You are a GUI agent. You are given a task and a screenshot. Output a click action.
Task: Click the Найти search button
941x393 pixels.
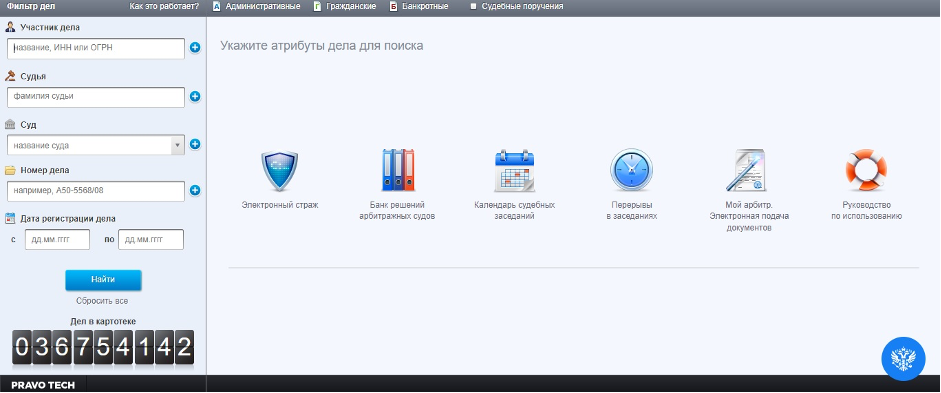pos(103,280)
